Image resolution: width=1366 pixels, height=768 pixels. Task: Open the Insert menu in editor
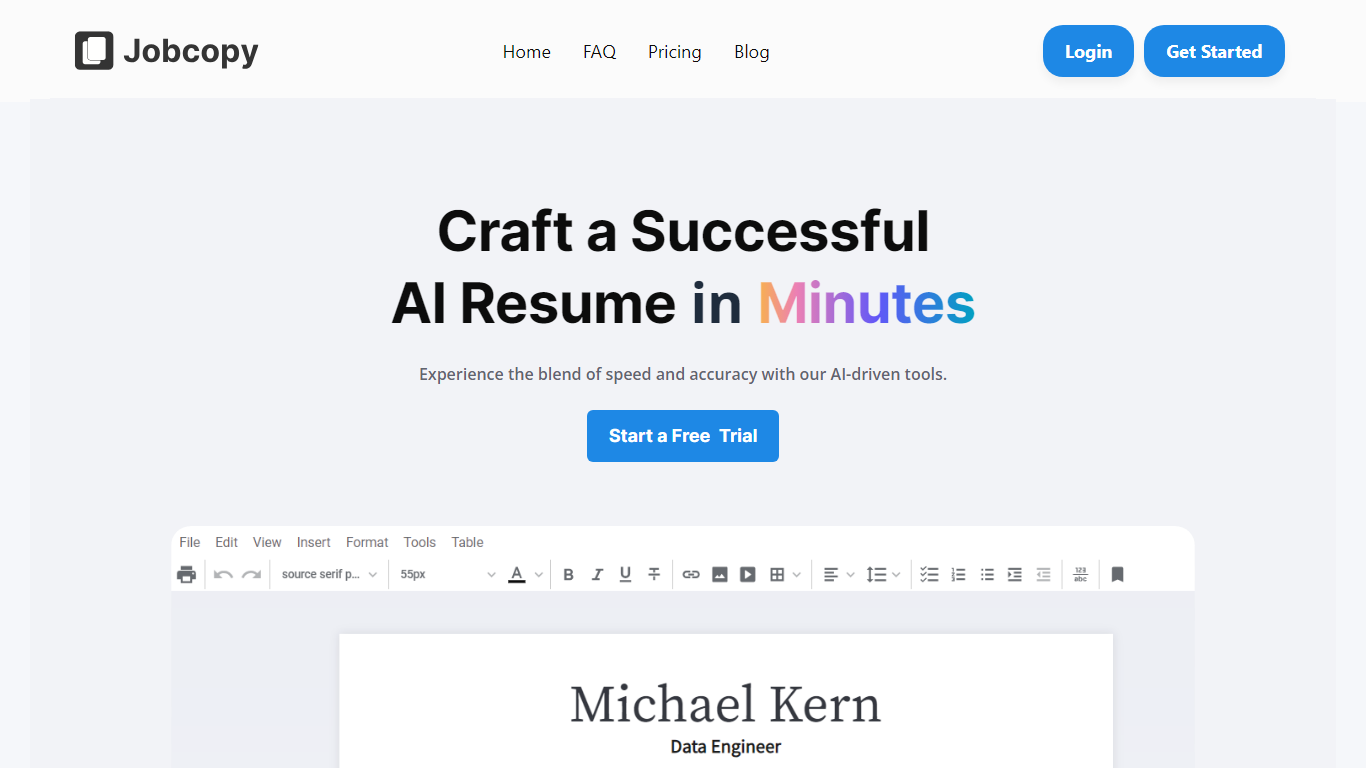coord(313,542)
